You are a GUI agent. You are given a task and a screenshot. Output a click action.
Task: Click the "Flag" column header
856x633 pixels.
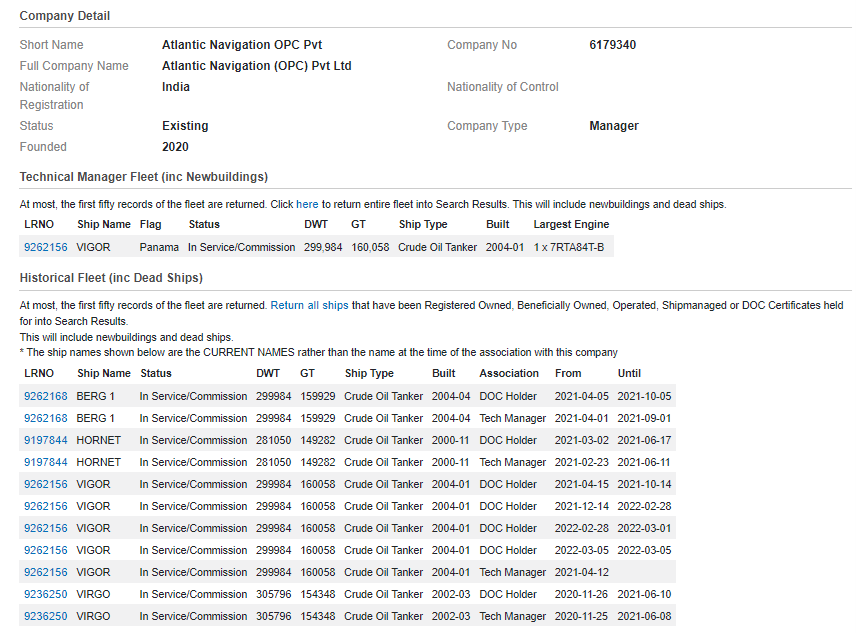[151, 224]
